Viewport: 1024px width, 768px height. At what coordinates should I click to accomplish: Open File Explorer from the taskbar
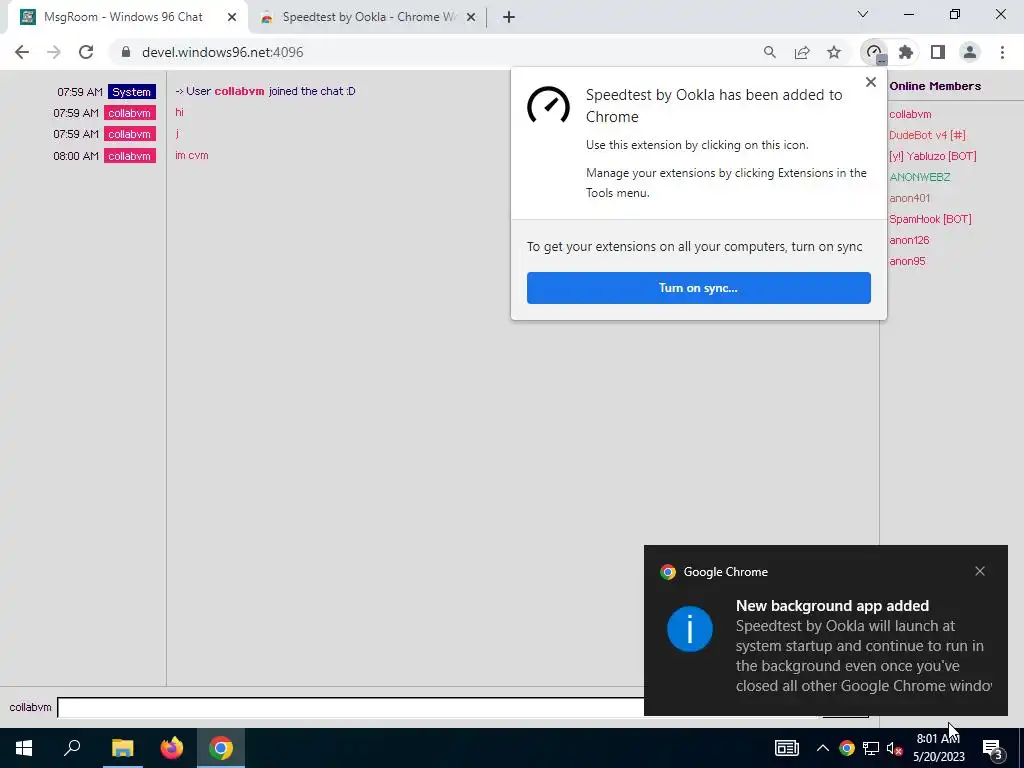tap(122, 748)
